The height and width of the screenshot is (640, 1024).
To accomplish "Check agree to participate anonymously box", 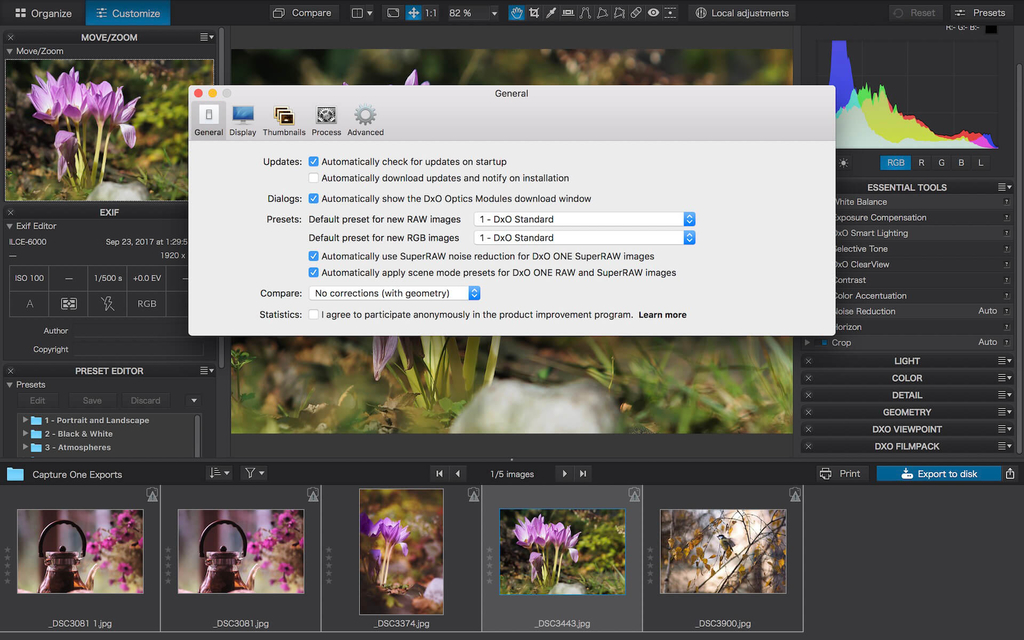I will pos(314,315).
